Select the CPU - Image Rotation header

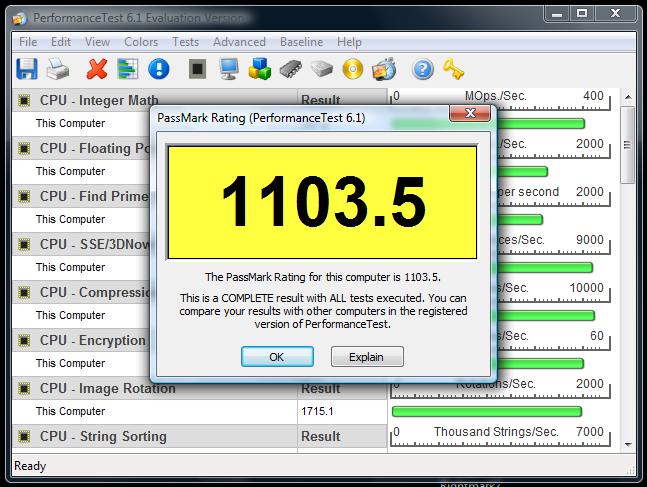(107, 388)
